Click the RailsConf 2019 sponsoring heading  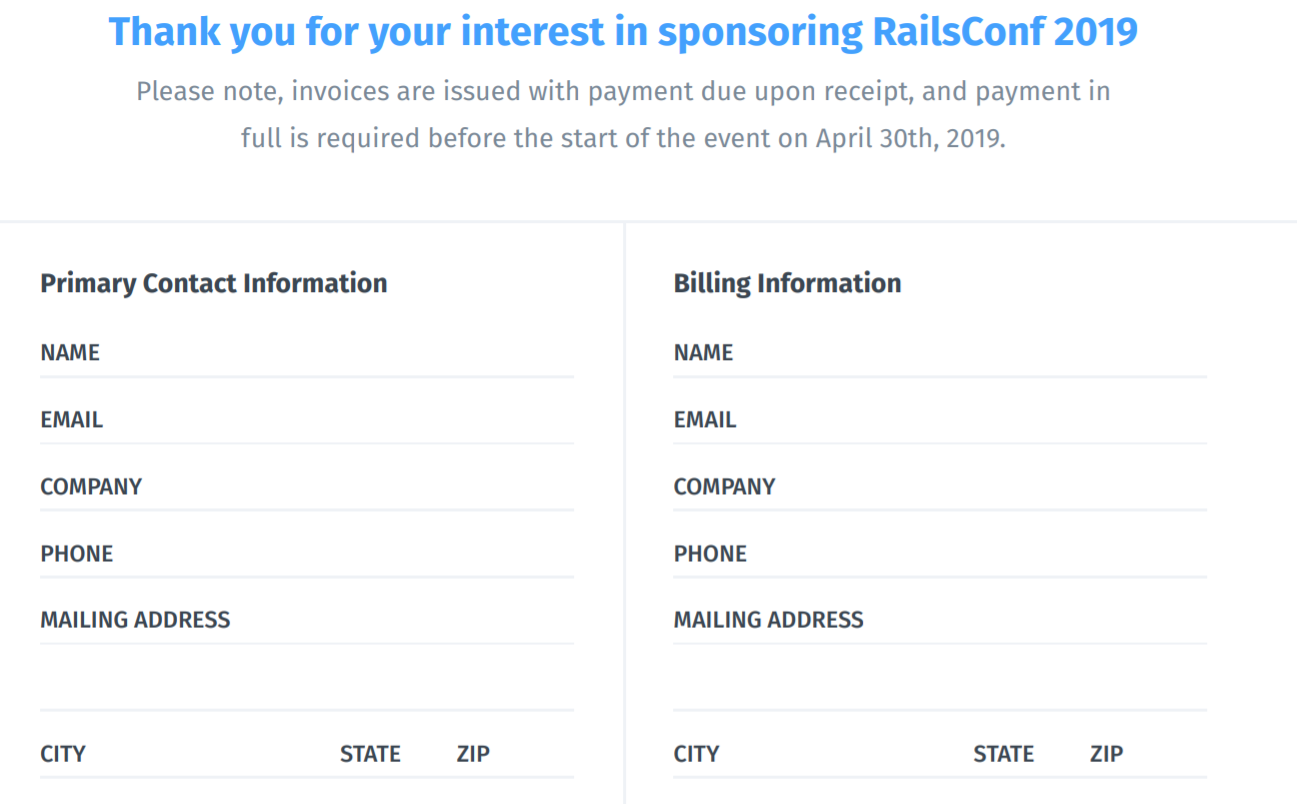622,32
